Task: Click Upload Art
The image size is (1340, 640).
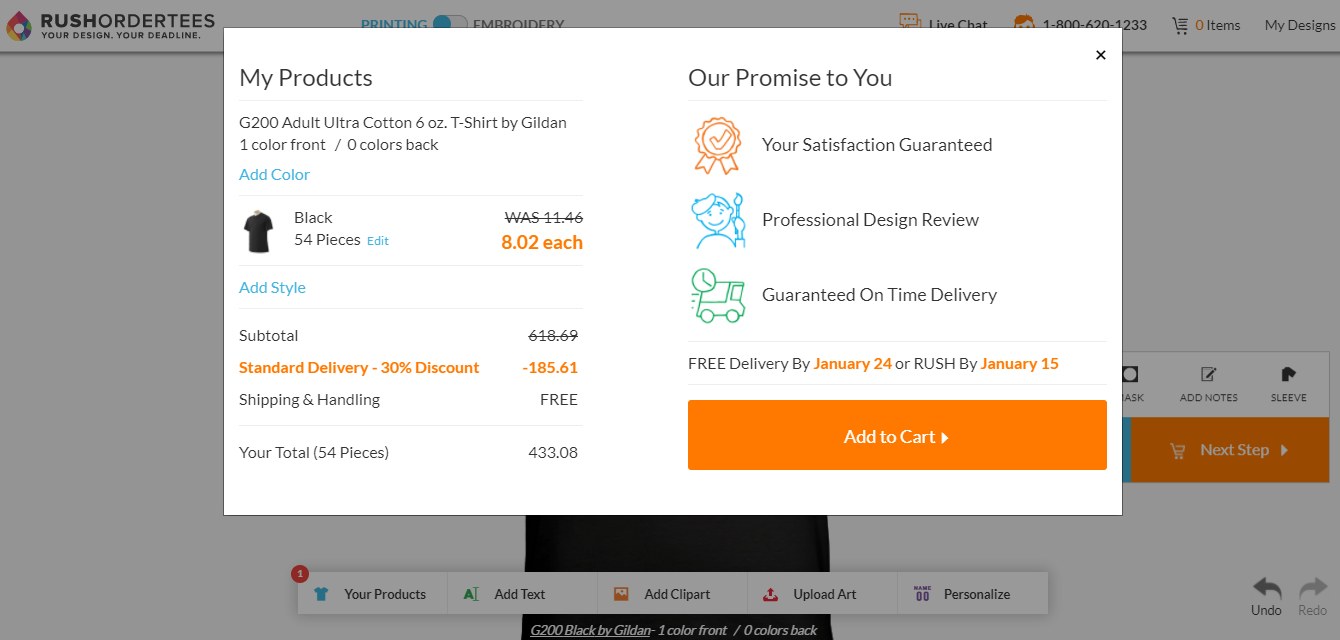Action: tap(822, 593)
